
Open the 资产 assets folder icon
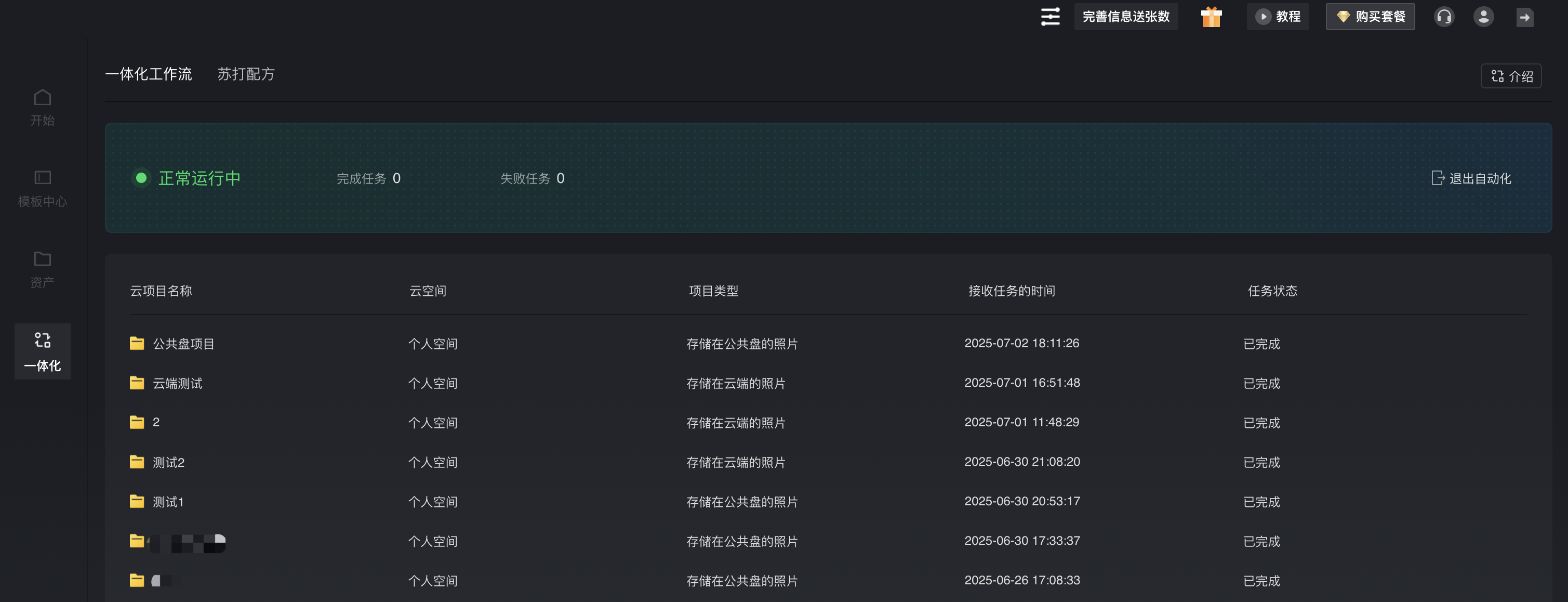click(42, 269)
